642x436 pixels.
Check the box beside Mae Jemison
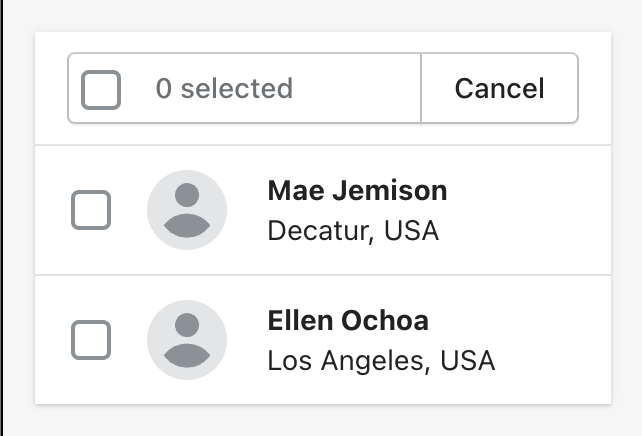[91, 210]
